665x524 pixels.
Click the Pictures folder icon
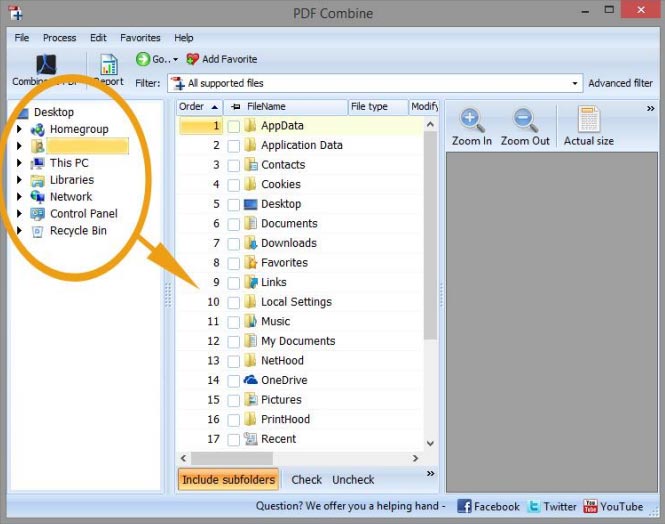tap(251, 399)
